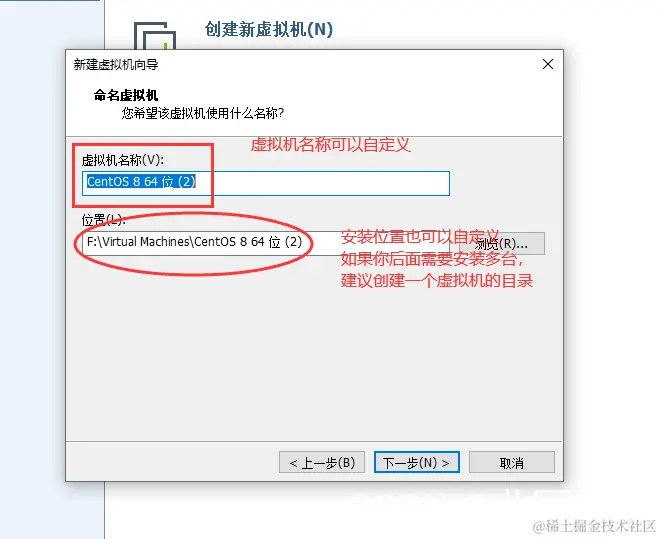Close the 新建虚拟机向导 dialog with X
The width and height of the screenshot is (661, 539).
pyautogui.click(x=548, y=64)
